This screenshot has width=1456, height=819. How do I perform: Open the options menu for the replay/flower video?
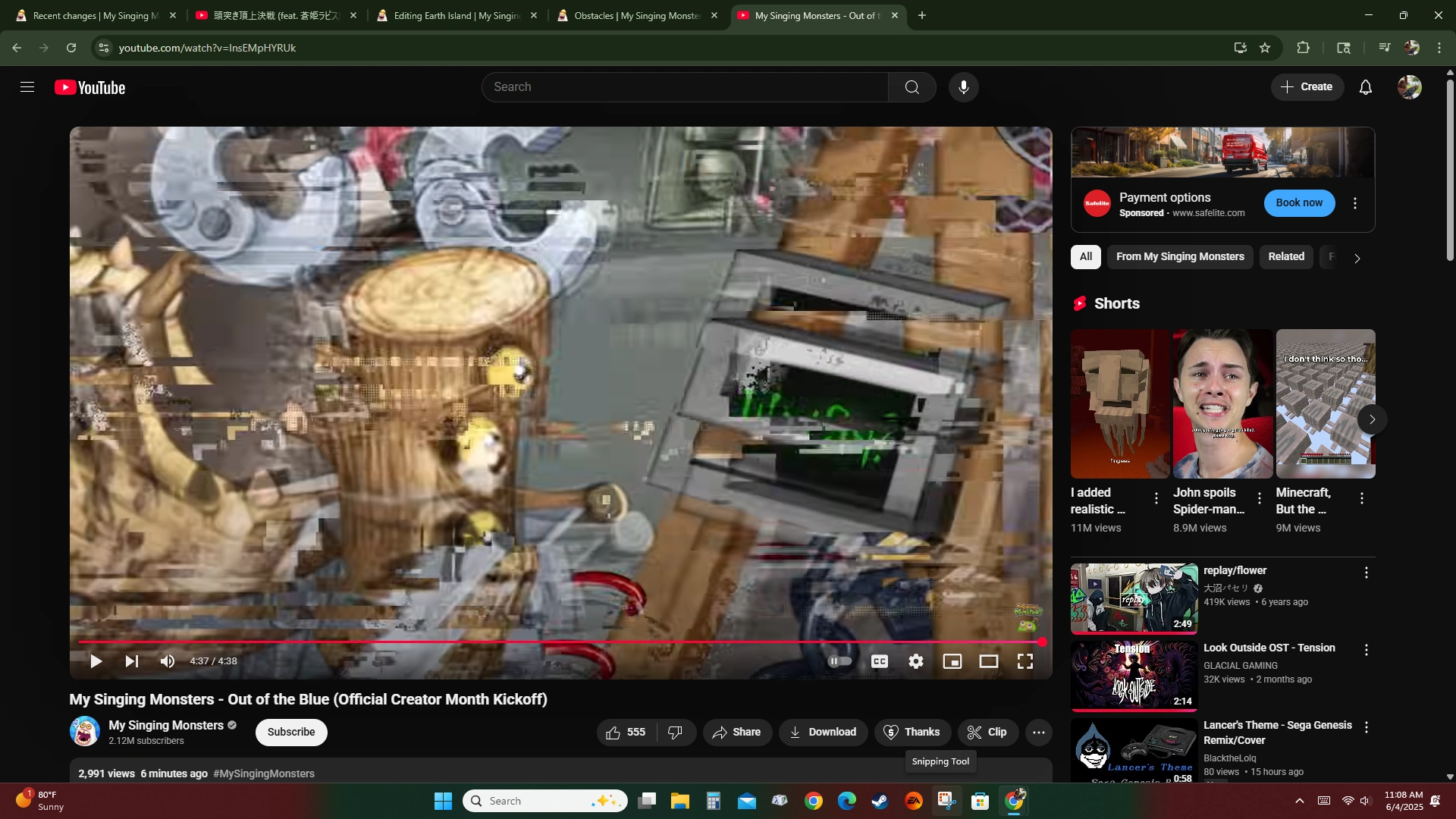pos(1366,573)
